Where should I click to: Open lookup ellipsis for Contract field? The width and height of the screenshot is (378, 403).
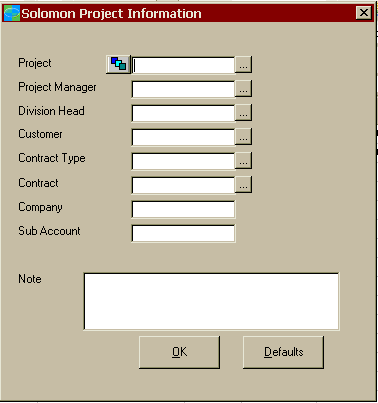243,185
